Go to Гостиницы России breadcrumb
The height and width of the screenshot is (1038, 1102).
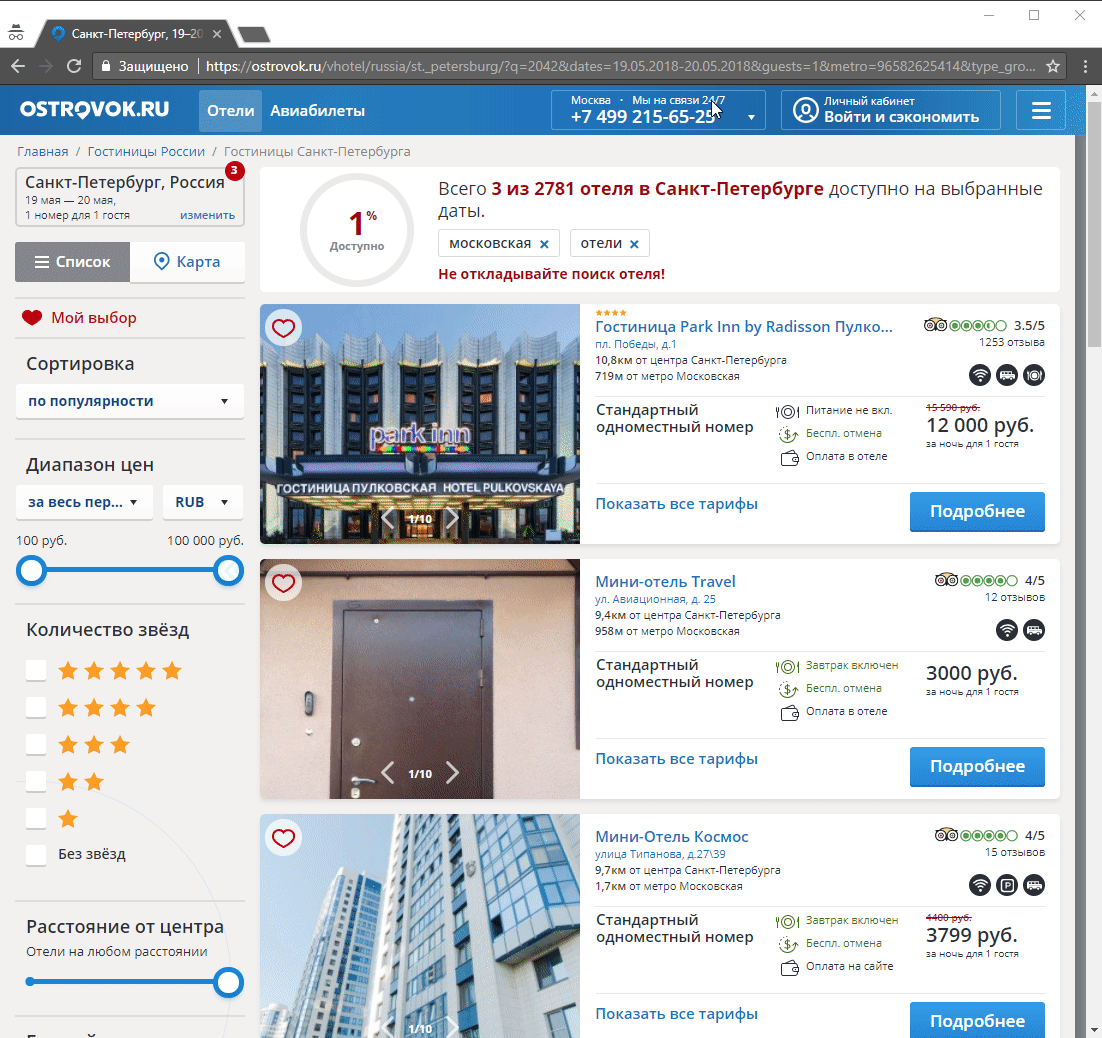(x=146, y=151)
